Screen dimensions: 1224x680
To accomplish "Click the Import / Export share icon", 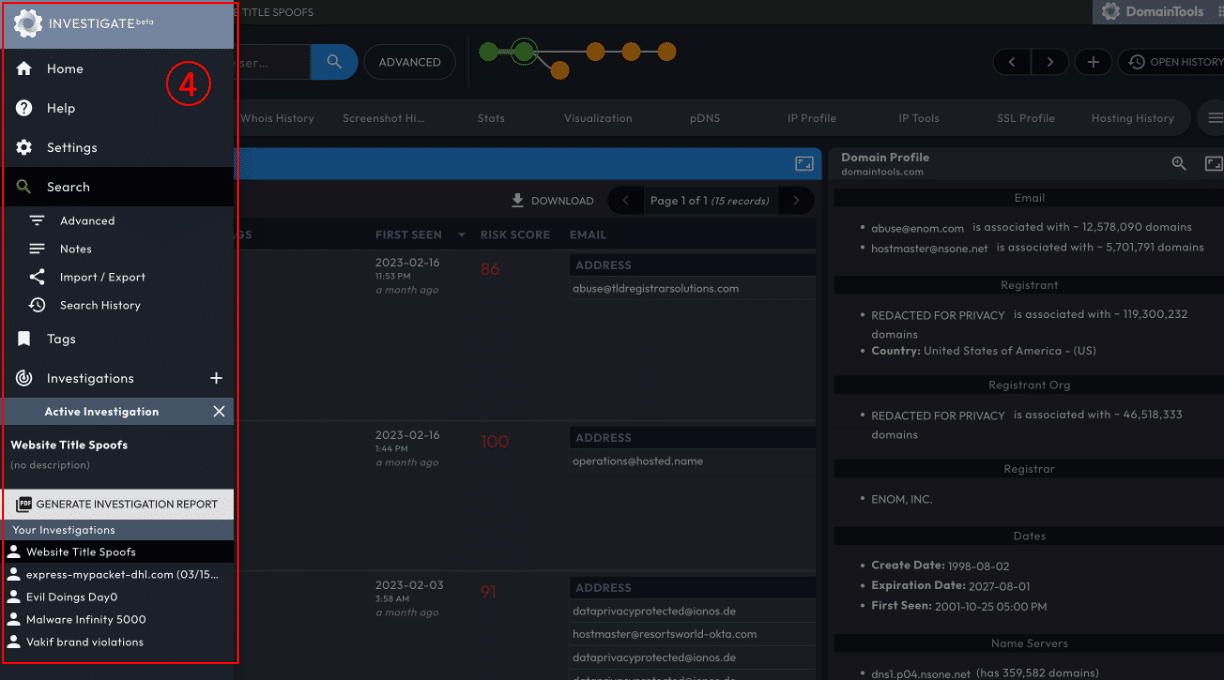I will click(37, 277).
